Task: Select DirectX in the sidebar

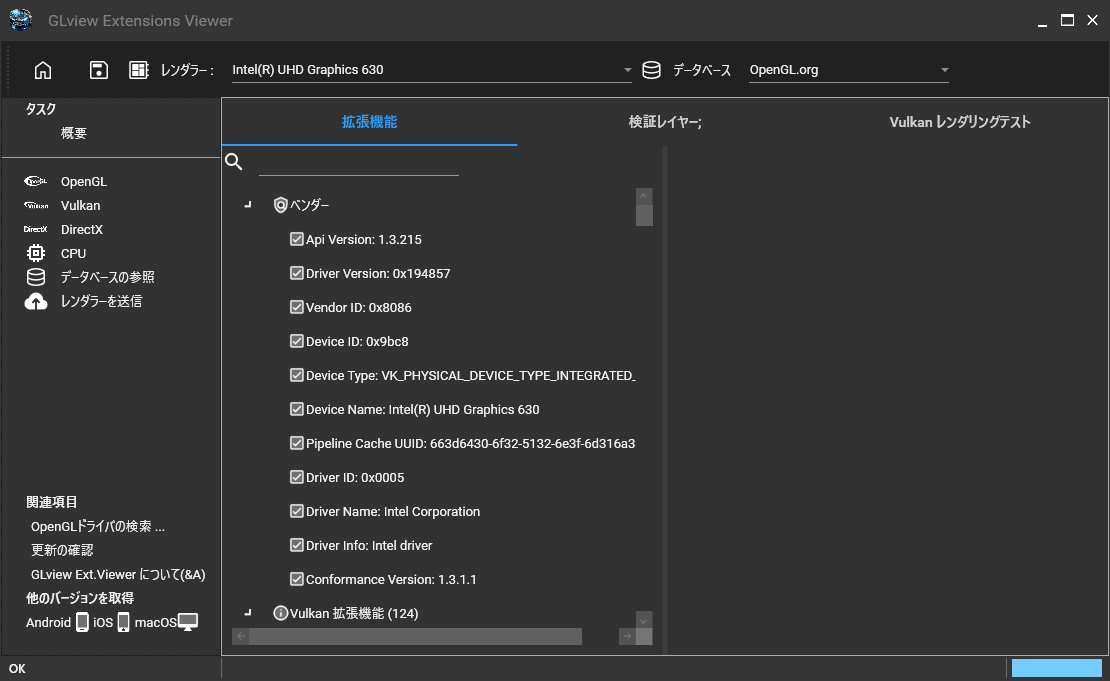Action: (x=82, y=229)
